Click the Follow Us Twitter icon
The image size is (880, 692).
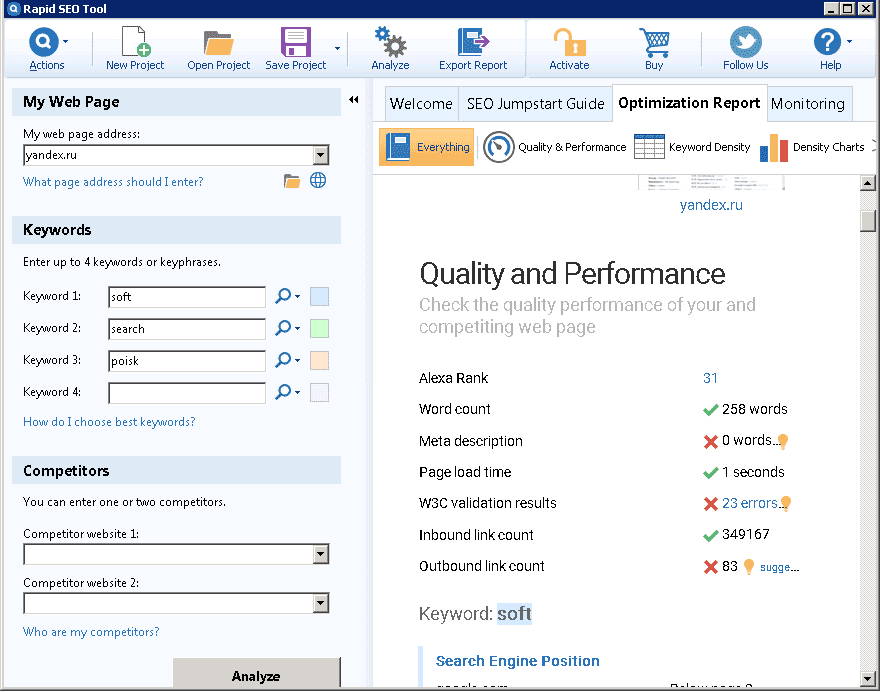[745, 43]
